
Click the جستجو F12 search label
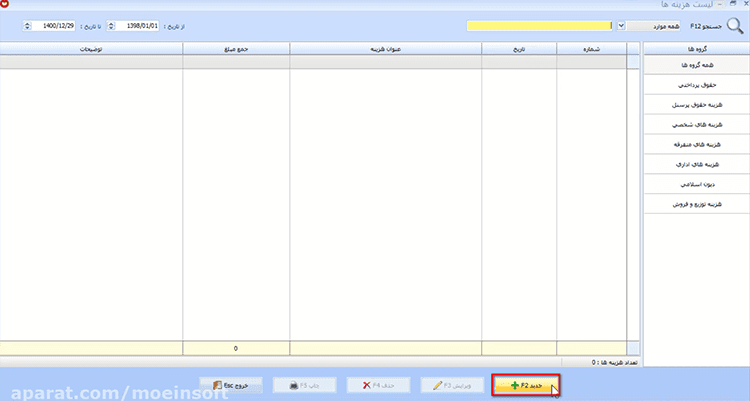click(706, 26)
